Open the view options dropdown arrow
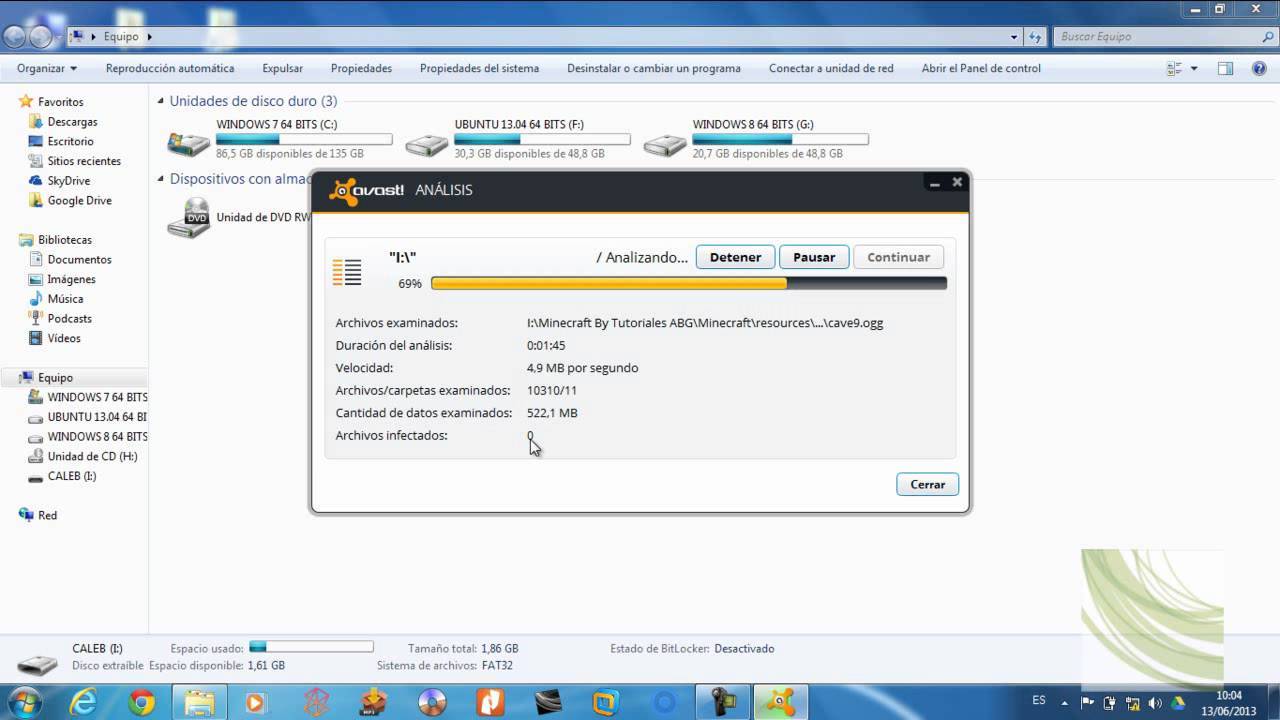Image resolution: width=1280 pixels, height=720 pixels. (x=1194, y=68)
